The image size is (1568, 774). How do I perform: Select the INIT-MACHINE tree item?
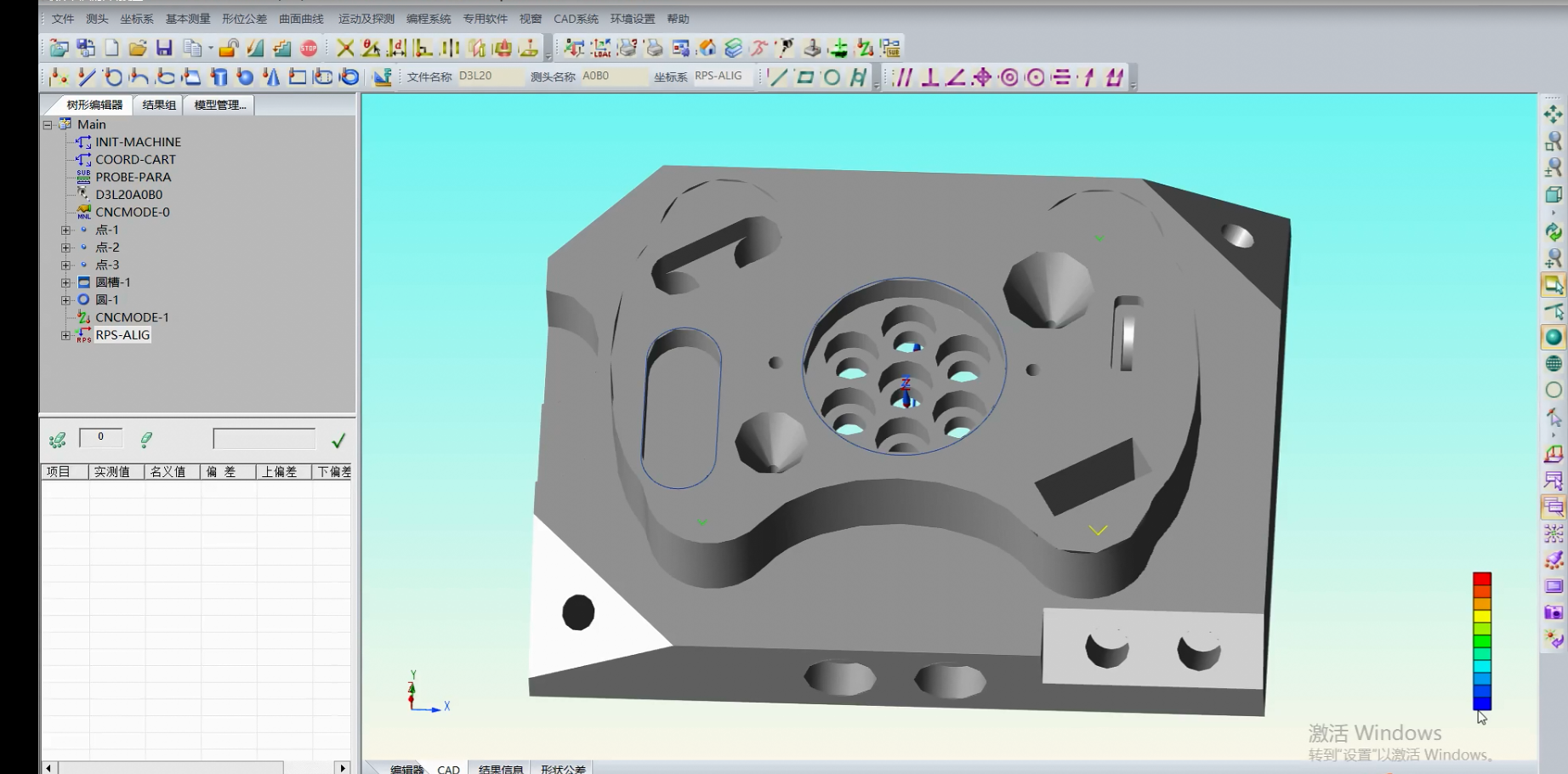138,142
